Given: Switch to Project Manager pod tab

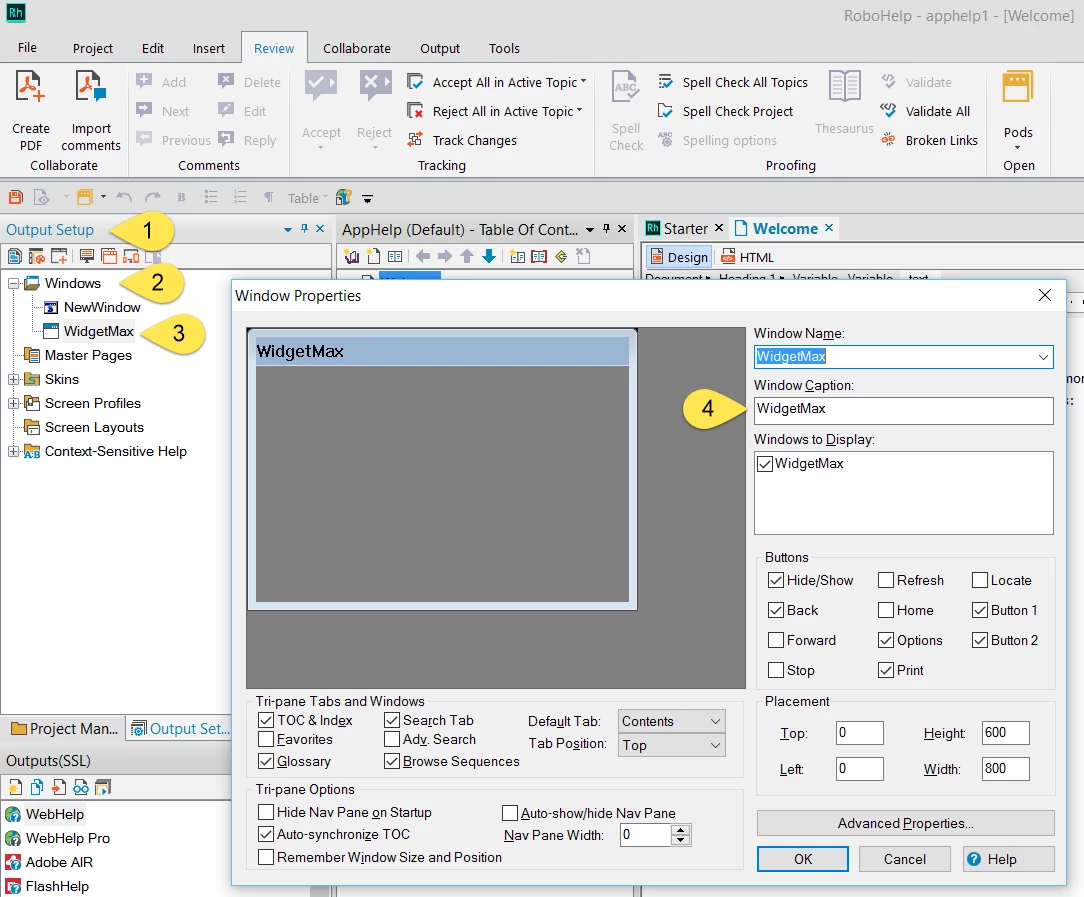Looking at the screenshot, I should (64, 728).
